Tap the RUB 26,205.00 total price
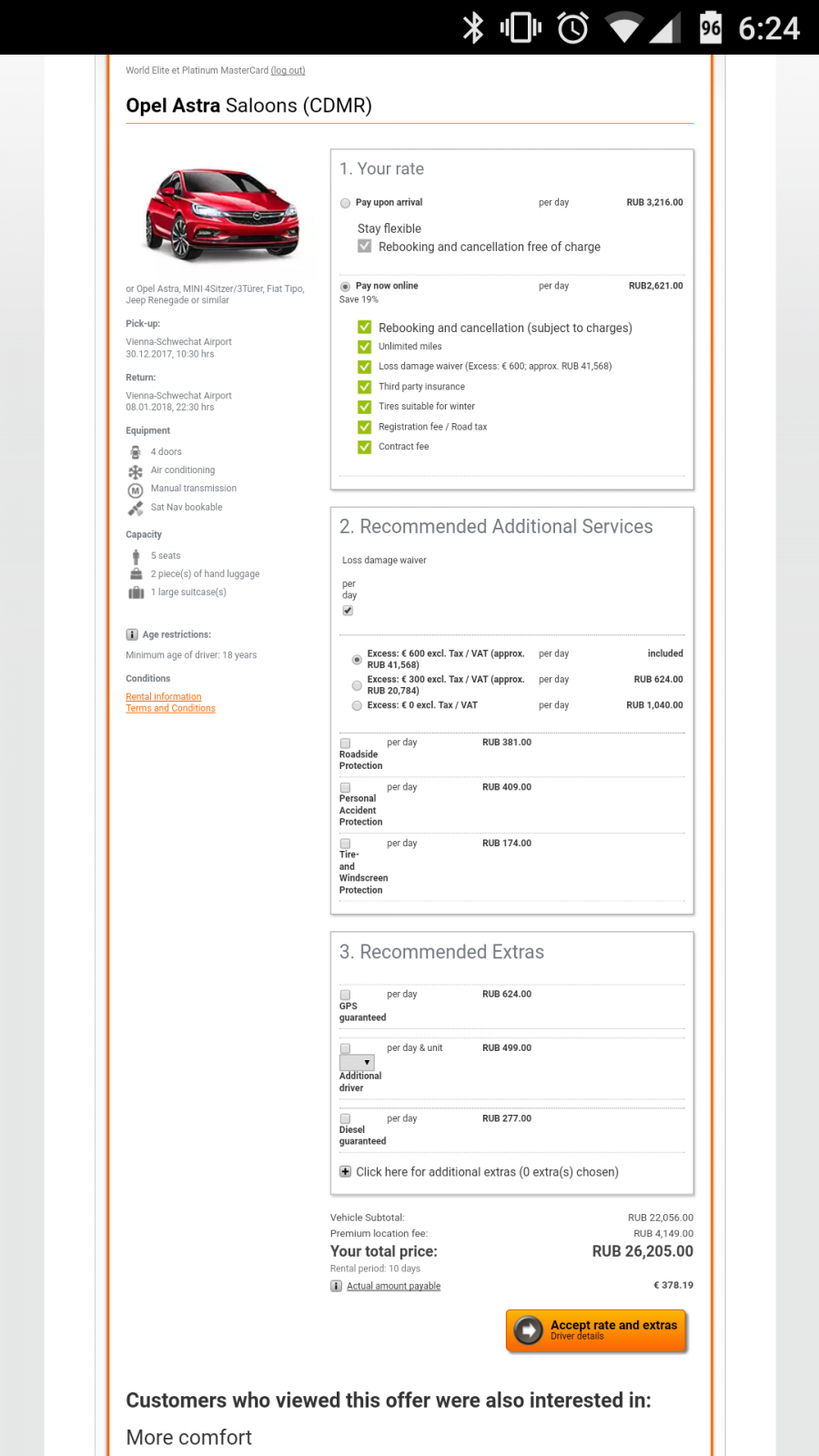Image resolution: width=819 pixels, height=1456 pixels. tap(642, 1251)
